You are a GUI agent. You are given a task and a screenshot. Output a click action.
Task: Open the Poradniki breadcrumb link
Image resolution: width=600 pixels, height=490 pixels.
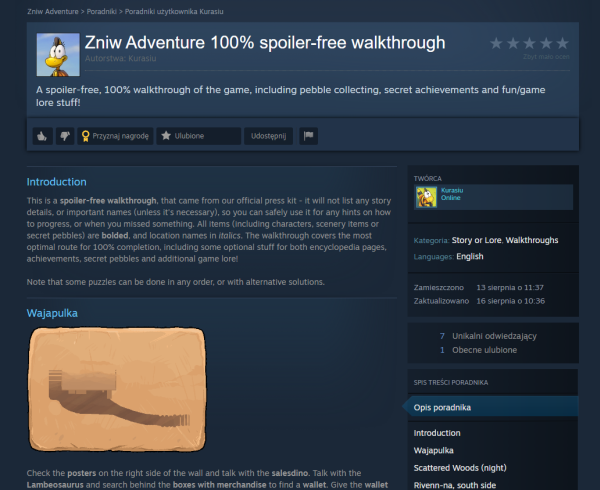tap(101, 11)
